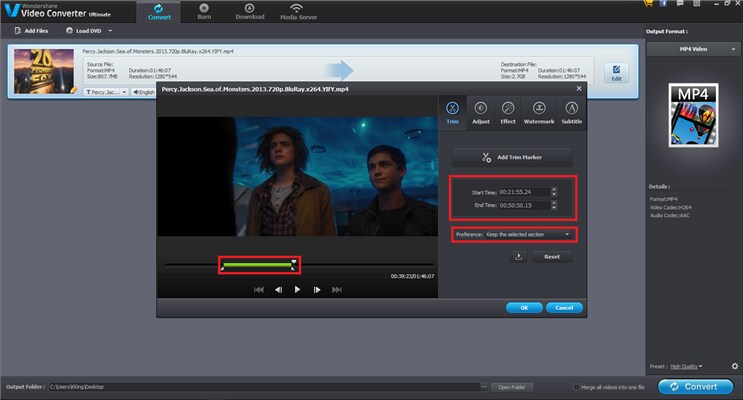Play the video preview
This screenshot has width=743, height=400.
click(x=297, y=290)
